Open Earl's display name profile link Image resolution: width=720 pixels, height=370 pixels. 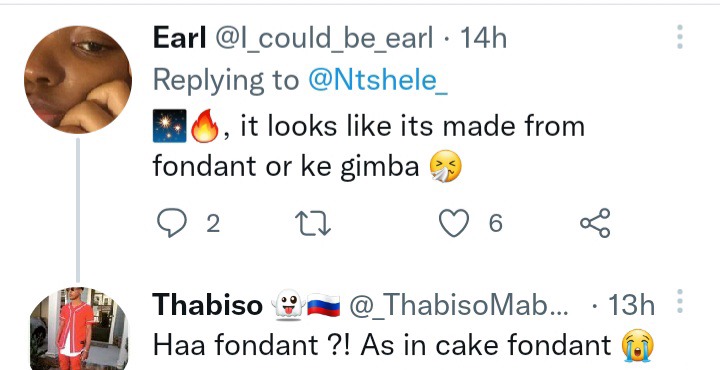click(x=180, y=38)
